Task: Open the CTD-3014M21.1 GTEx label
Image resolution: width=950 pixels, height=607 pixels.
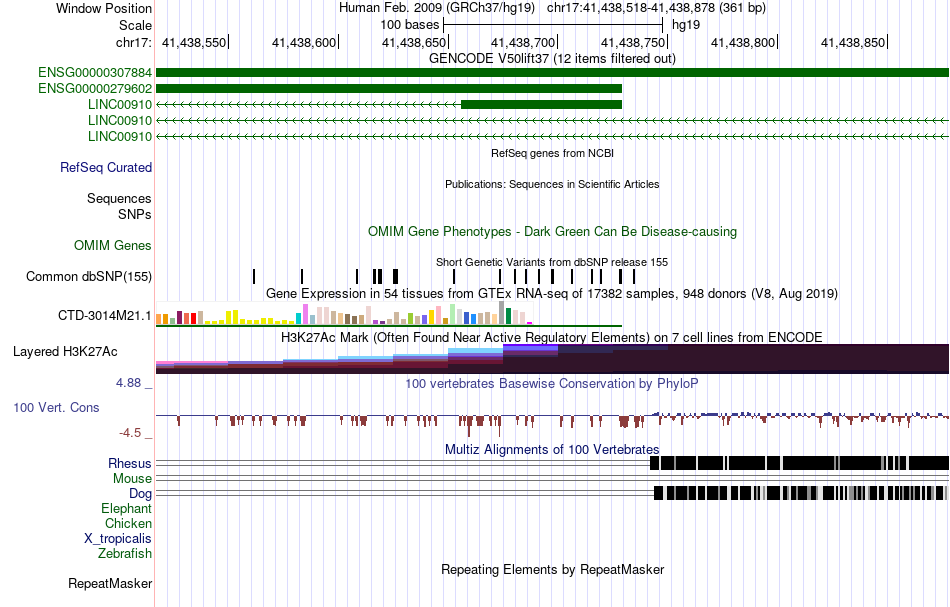Action: coord(105,316)
